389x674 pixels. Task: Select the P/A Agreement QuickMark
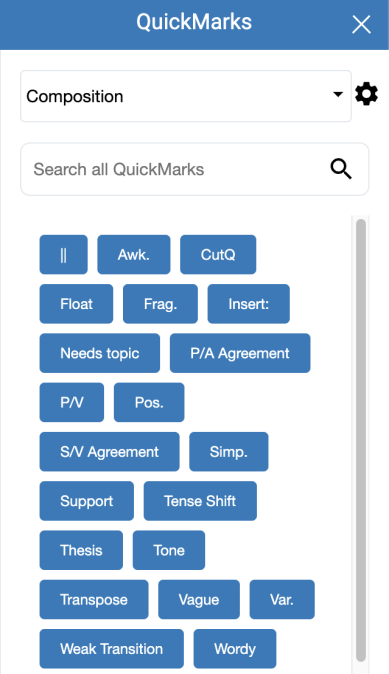coord(240,353)
